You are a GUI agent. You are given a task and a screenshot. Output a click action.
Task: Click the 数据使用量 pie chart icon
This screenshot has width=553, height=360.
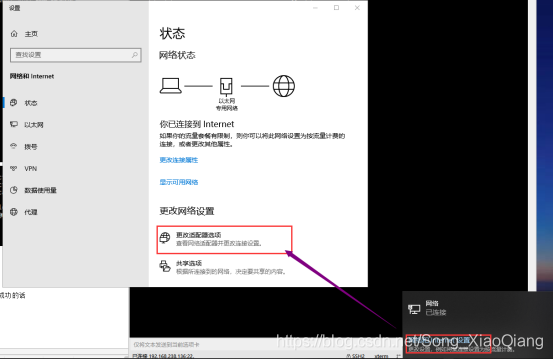[14, 190]
